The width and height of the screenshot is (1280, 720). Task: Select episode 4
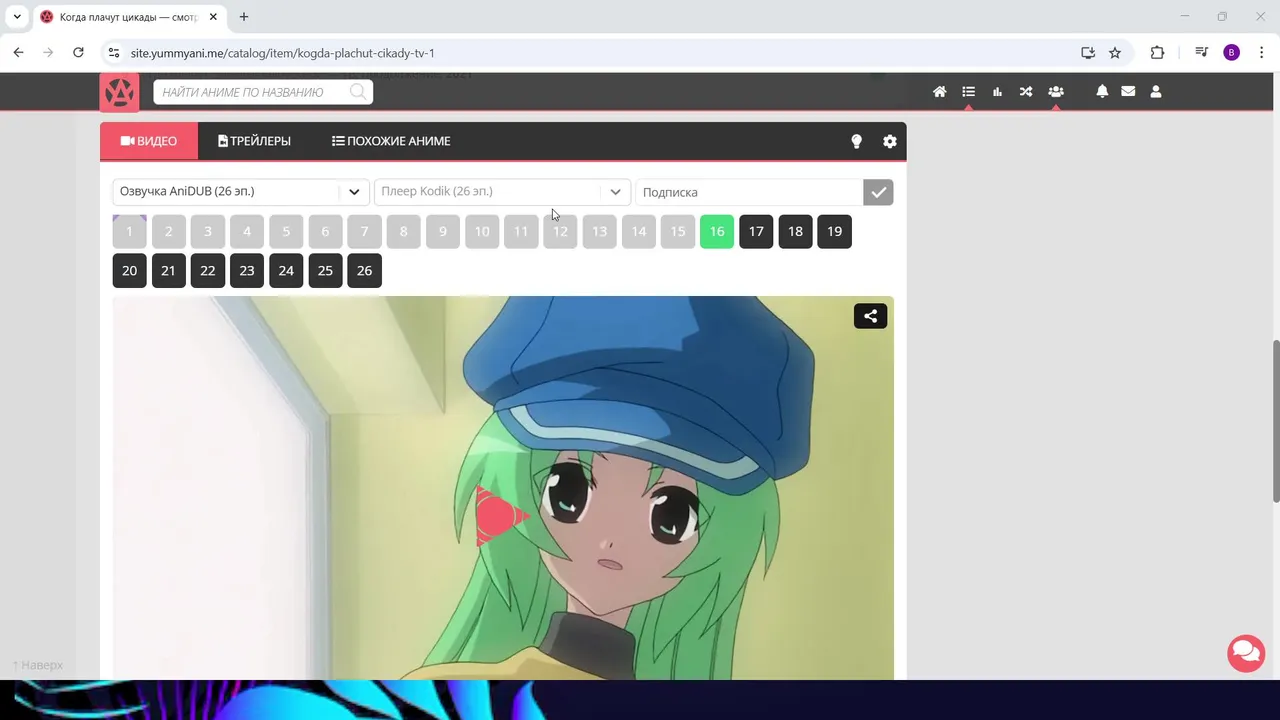click(x=247, y=231)
